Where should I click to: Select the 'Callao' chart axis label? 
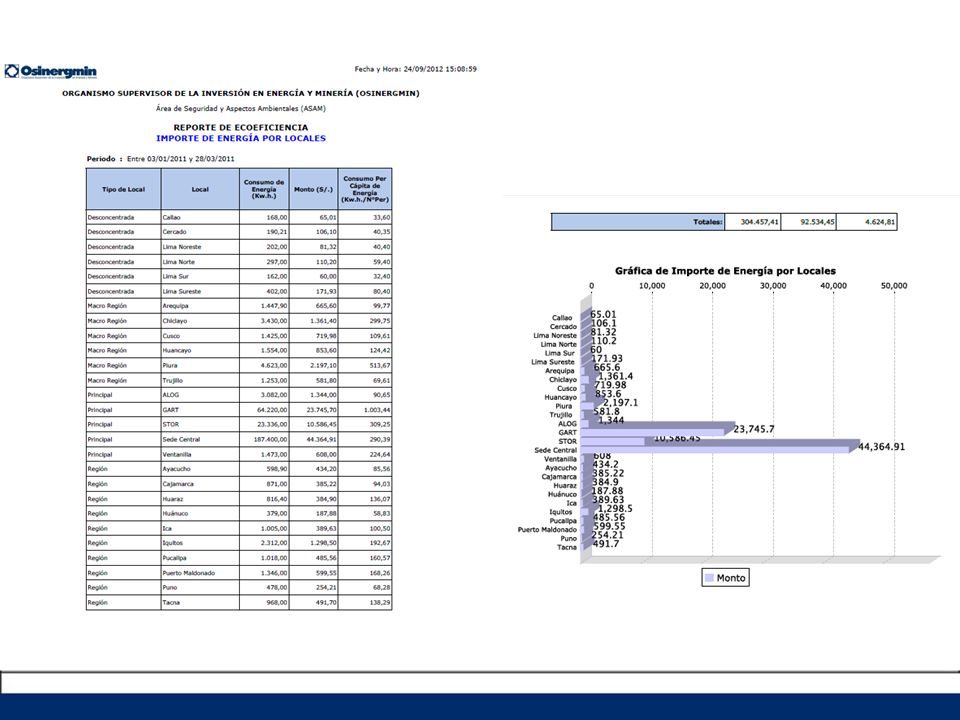562,318
